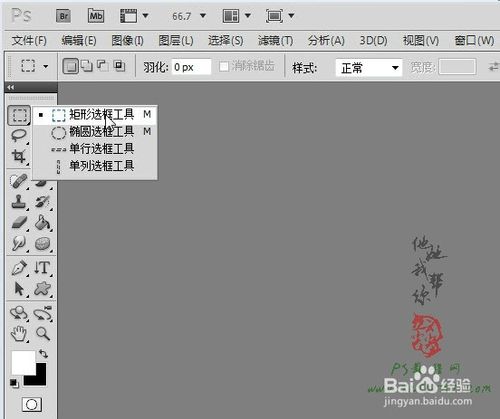
Task: Select the Zoom magnifier tool
Action: [43, 334]
